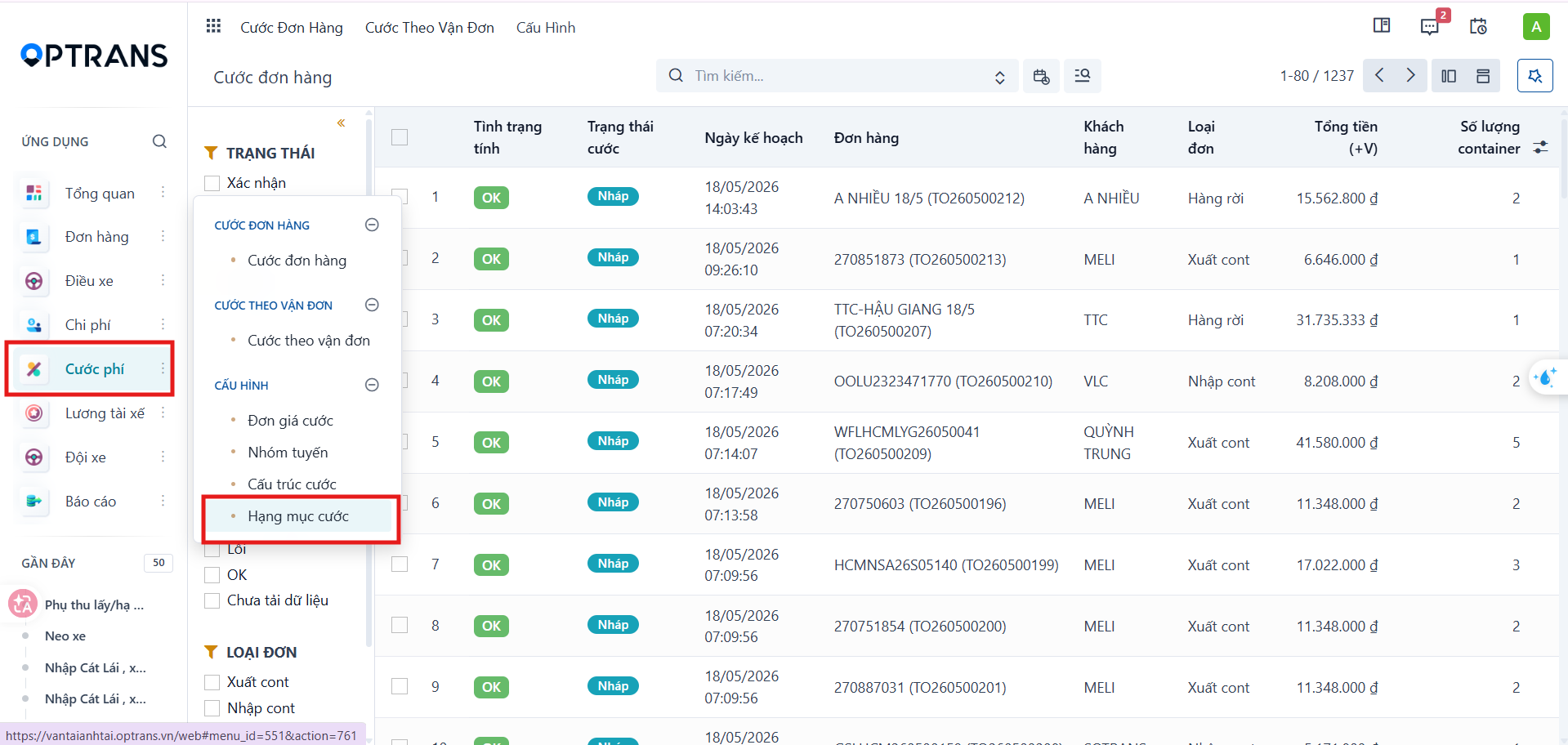The image size is (1568, 745).
Task: Open column settings icon in table header
Action: point(1540,147)
